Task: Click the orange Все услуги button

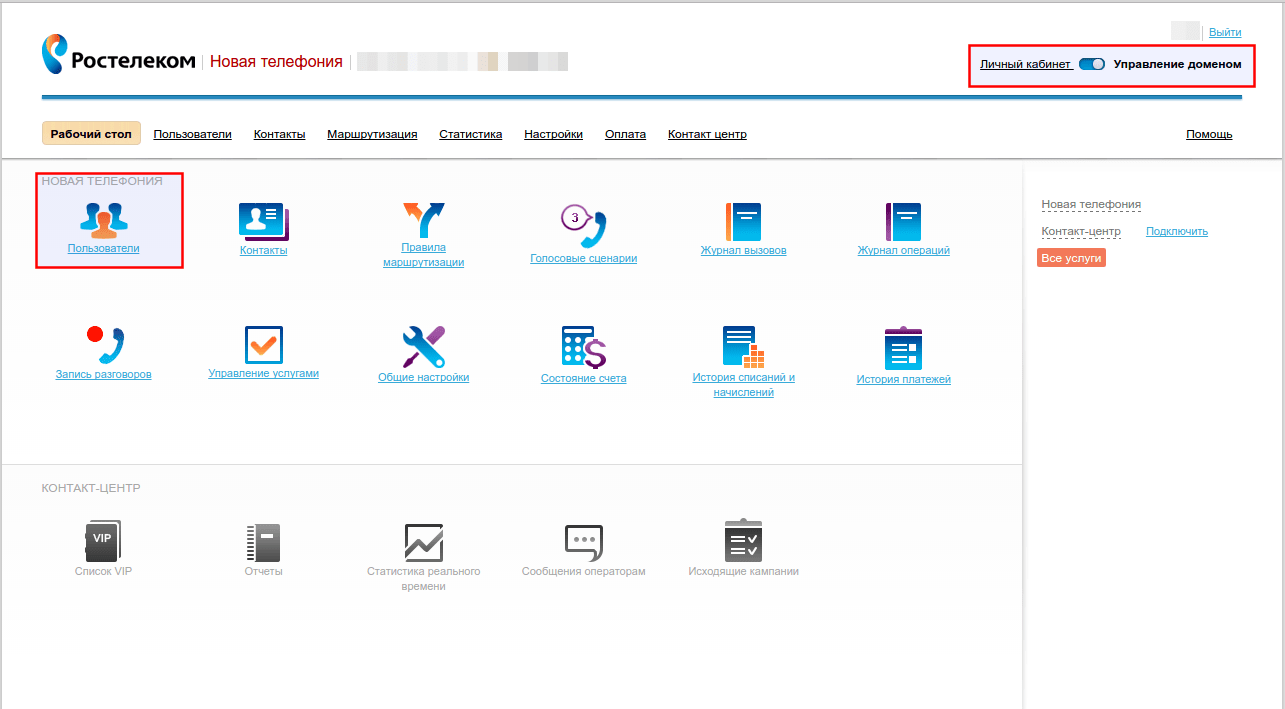Action: point(1071,258)
